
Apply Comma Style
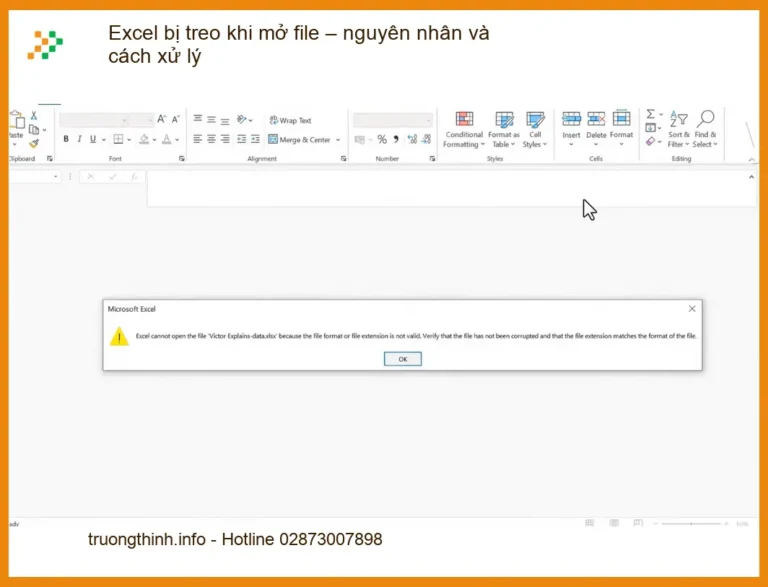pyautogui.click(x=396, y=139)
